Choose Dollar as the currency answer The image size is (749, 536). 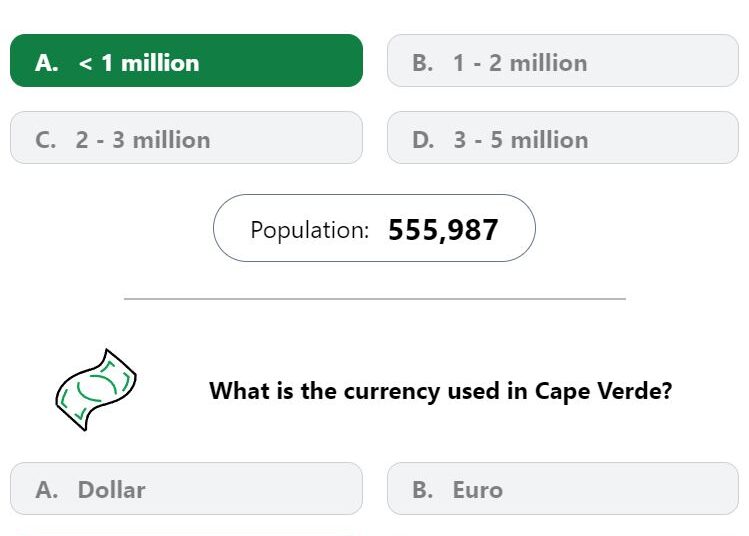click(x=186, y=489)
